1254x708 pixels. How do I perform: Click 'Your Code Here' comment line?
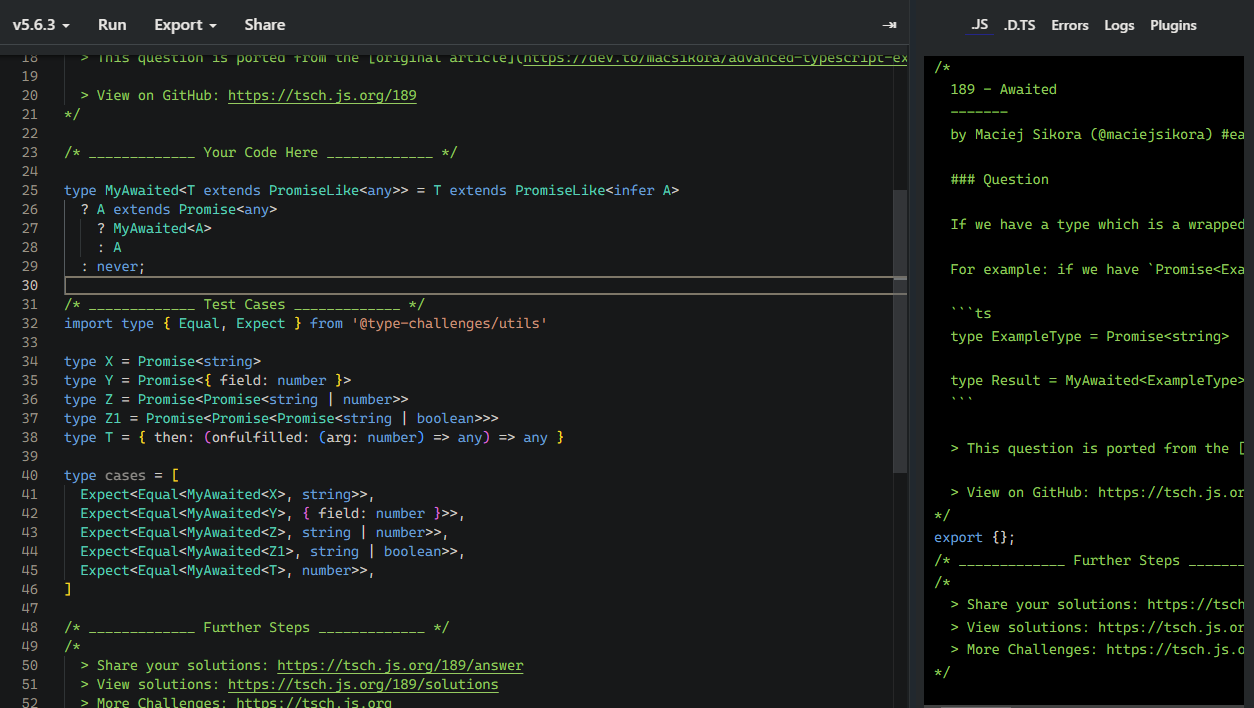[260, 153]
